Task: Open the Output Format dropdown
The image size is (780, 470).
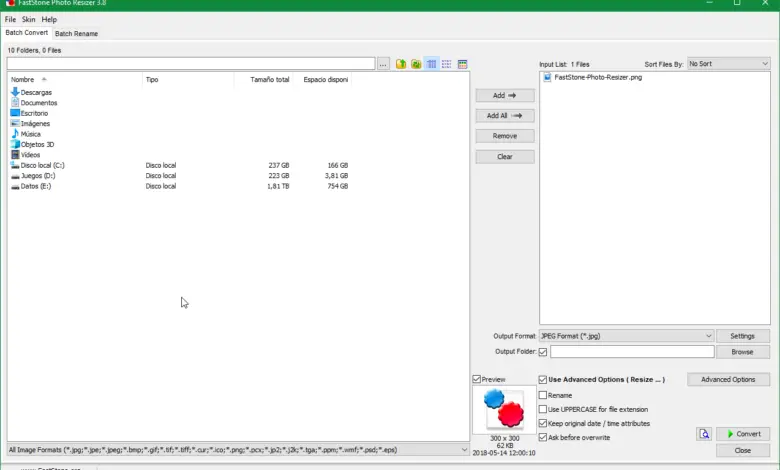Action: pos(626,336)
